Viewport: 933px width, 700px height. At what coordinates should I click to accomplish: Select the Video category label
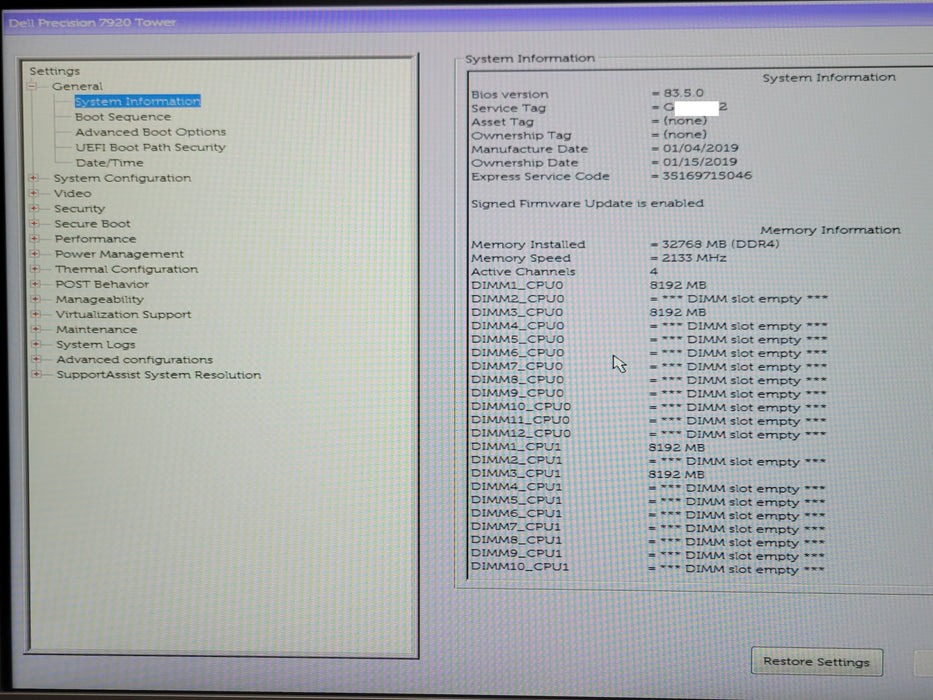click(x=73, y=193)
